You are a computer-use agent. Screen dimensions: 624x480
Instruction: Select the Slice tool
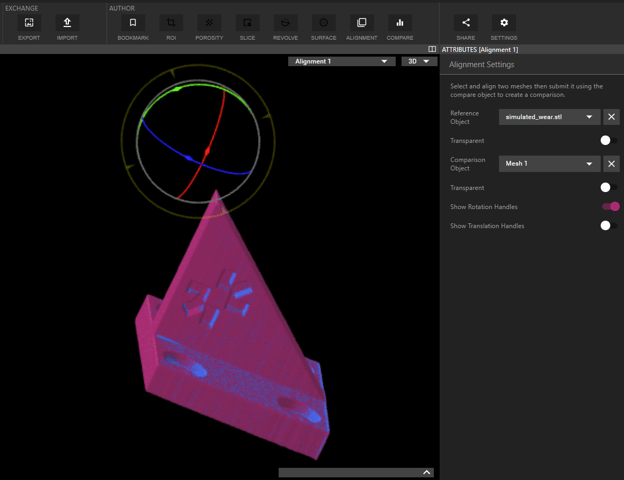[247, 23]
